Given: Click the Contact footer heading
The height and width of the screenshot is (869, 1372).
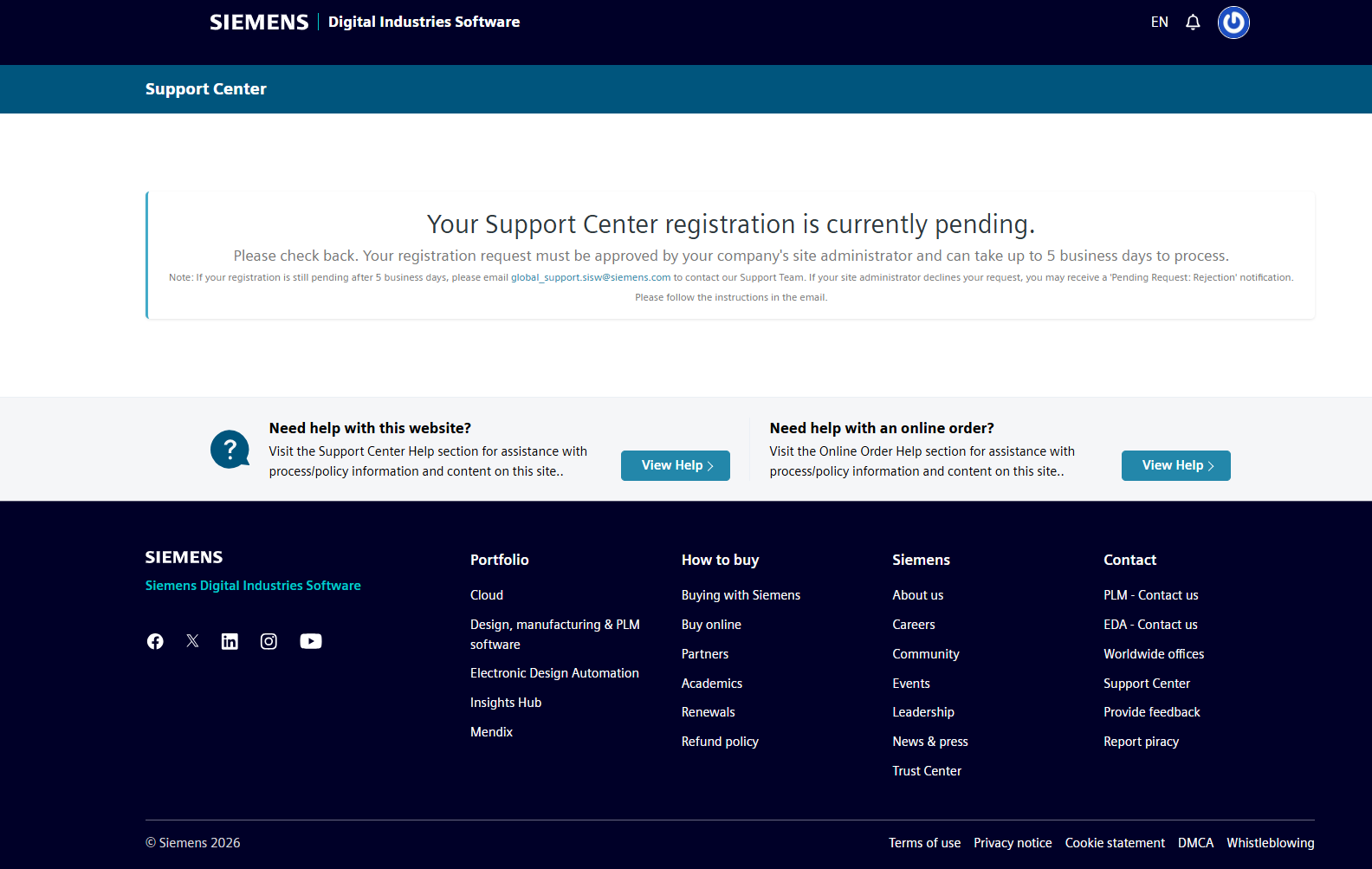Looking at the screenshot, I should coord(1129,560).
